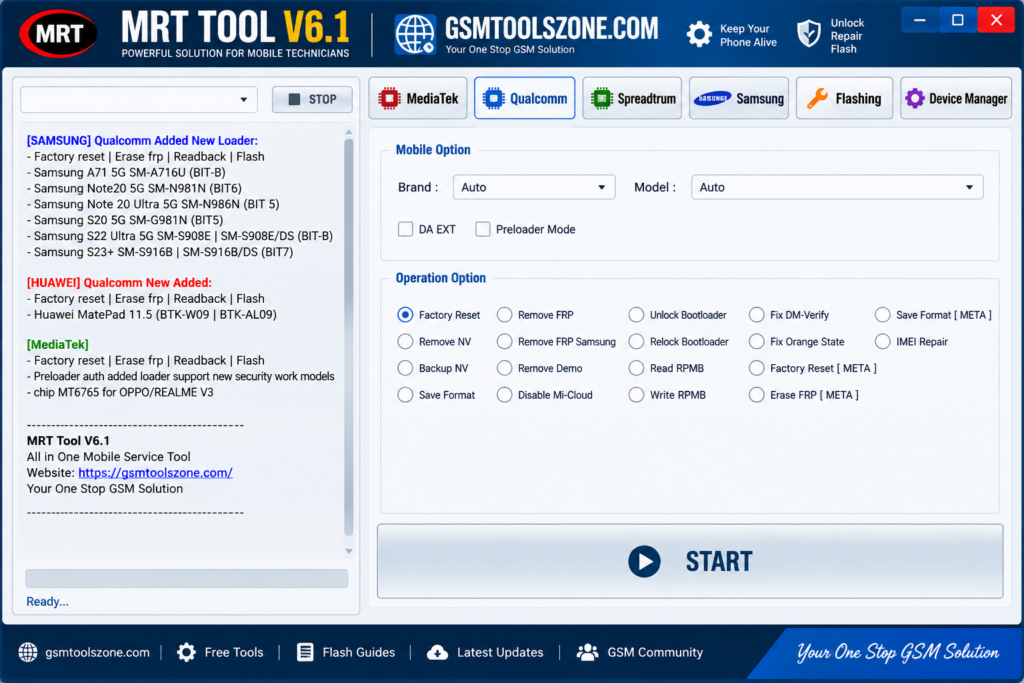The image size is (1024, 683).
Task: Select the Remove FRP radio option
Action: pyautogui.click(x=504, y=315)
